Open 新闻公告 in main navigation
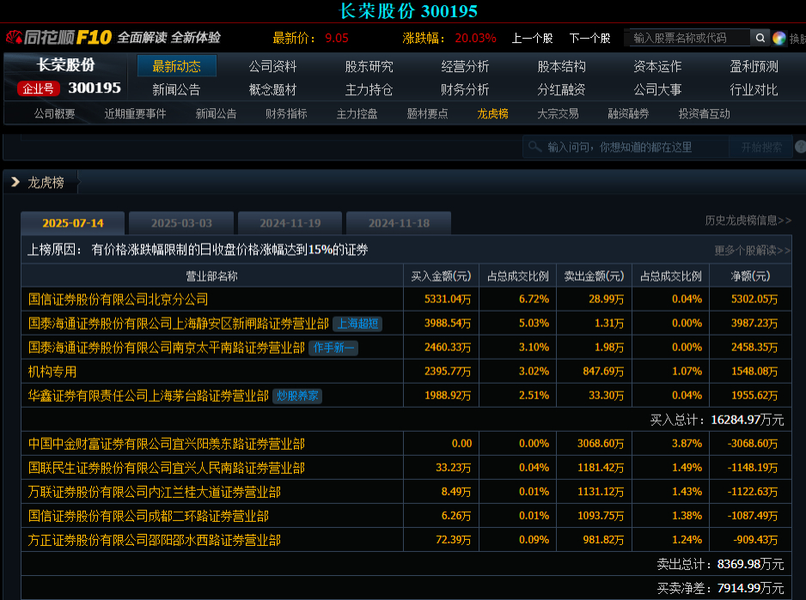Viewport: 806px width, 600px height. pyautogui.click(x=176, y=90)
